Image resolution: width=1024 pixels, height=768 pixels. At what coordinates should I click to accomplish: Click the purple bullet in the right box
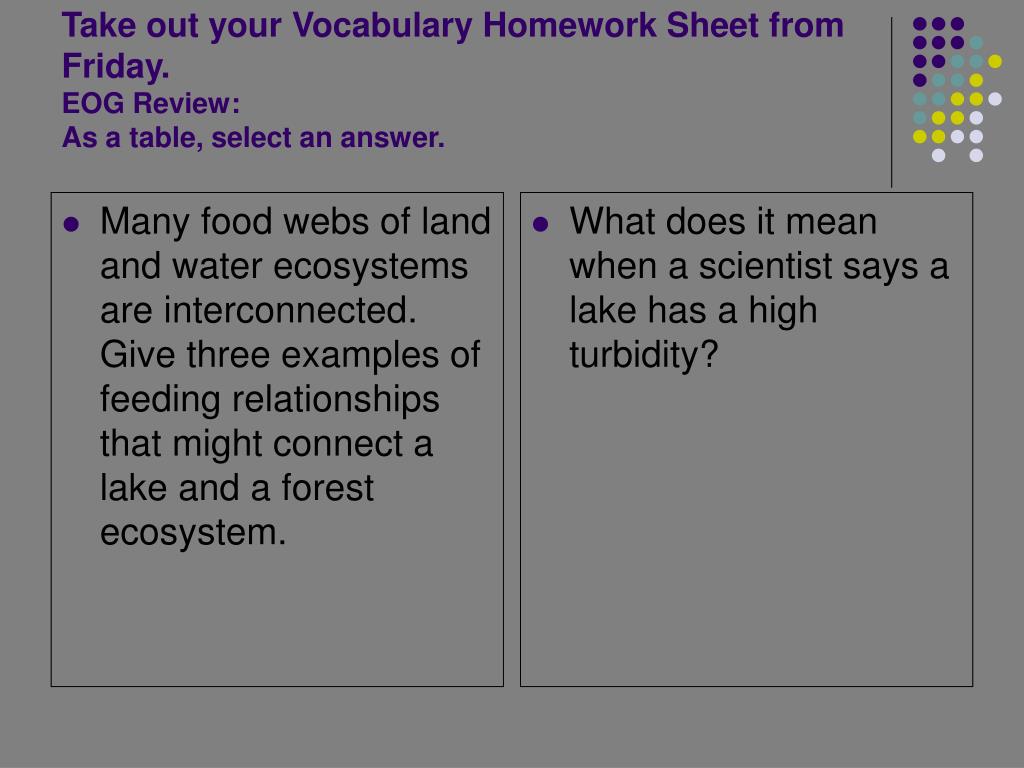click(x=540, y=225)
